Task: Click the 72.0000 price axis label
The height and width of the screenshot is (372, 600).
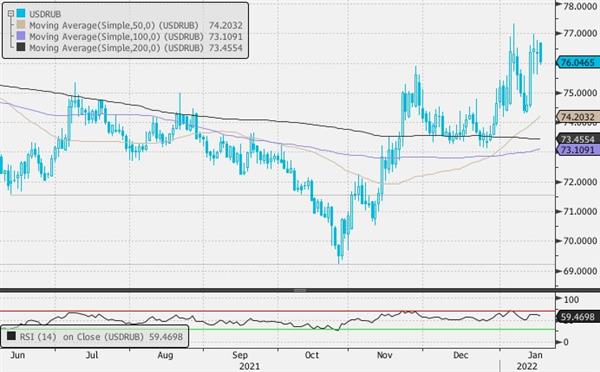Action: 580,182
